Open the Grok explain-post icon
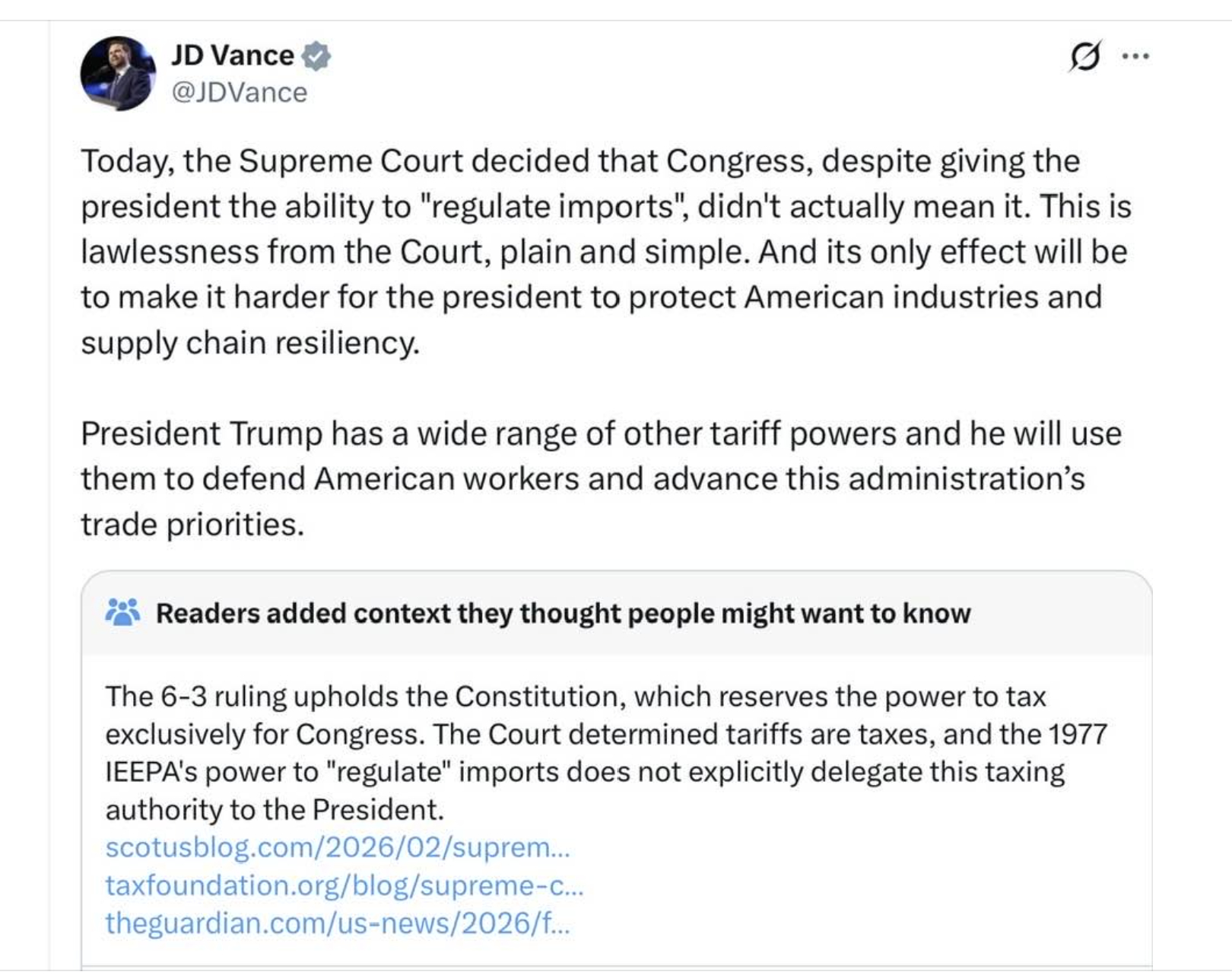The image size is (1232, 975). click(1084, 56)
